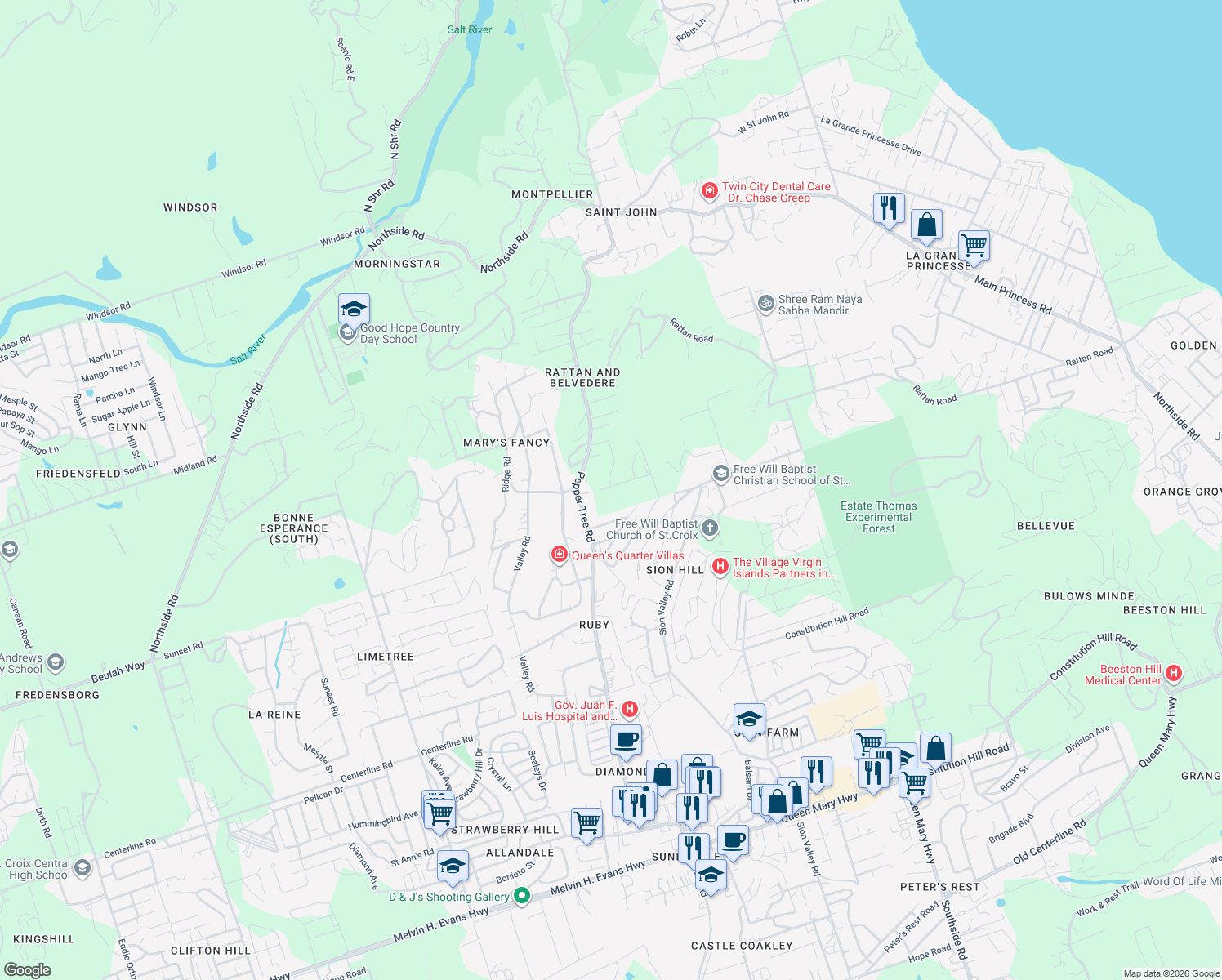Select the hospital marker for Gov. Juan F. Luis Hospital
Screen dimensions: 1222x980
coord(628,707)
